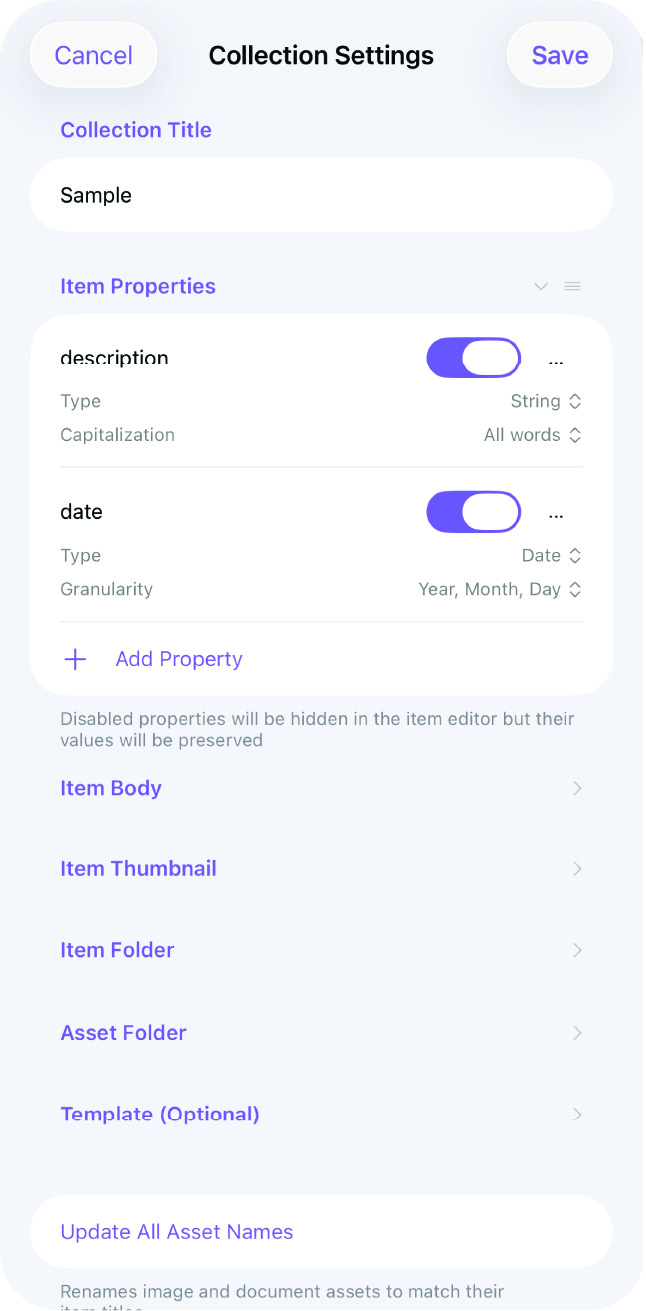
Task: Open the Type dropdown set to String
Action: [546, 400]
